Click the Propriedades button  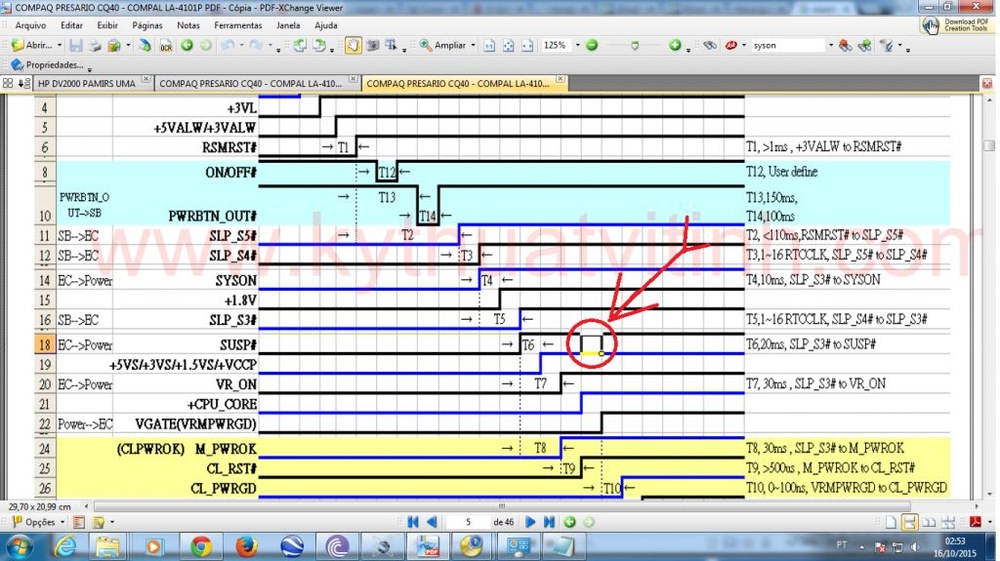[48, 64]
